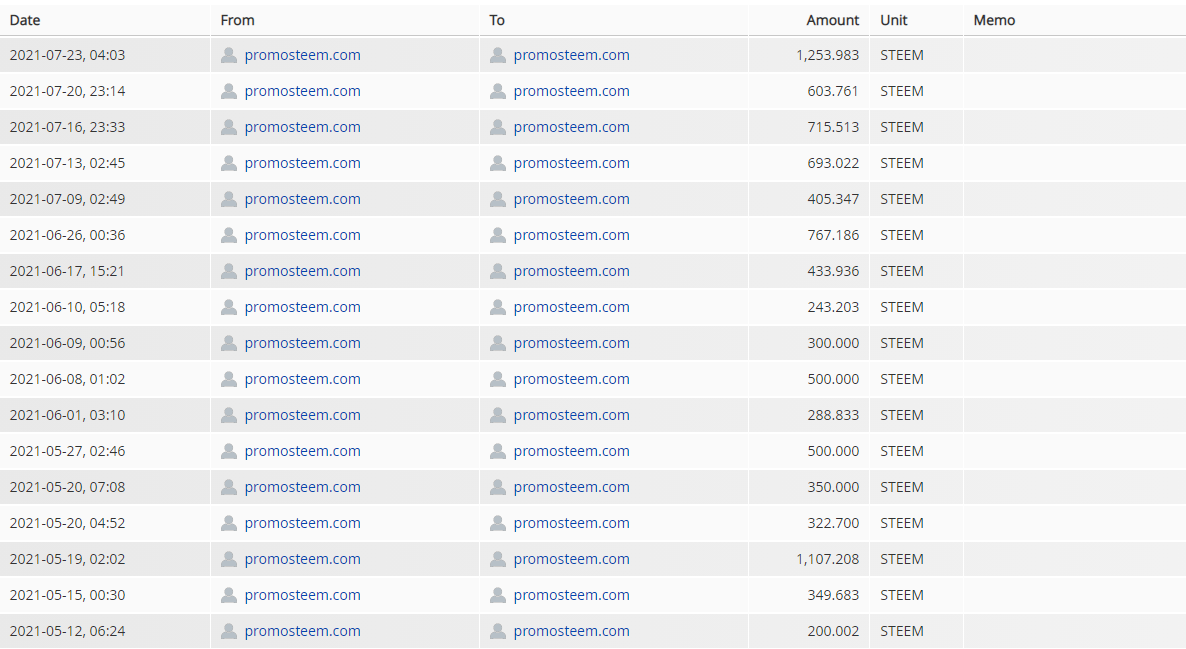Open the To promosteem.com link in the 2021-05-15 row
The image size is (1186, 649).
571,595
